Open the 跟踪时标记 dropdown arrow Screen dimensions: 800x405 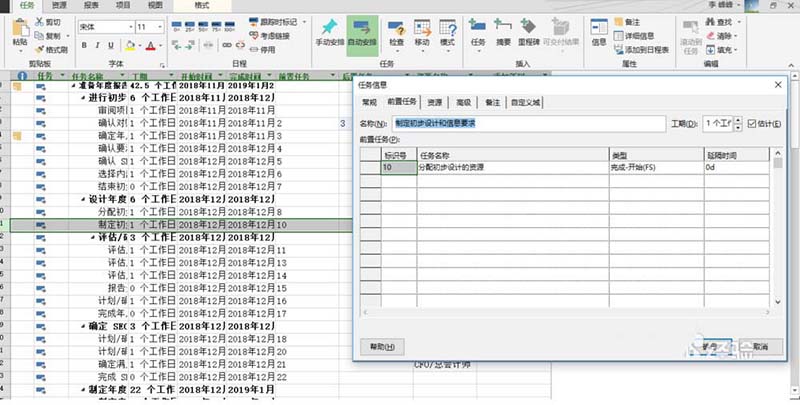tap(304, 22)
